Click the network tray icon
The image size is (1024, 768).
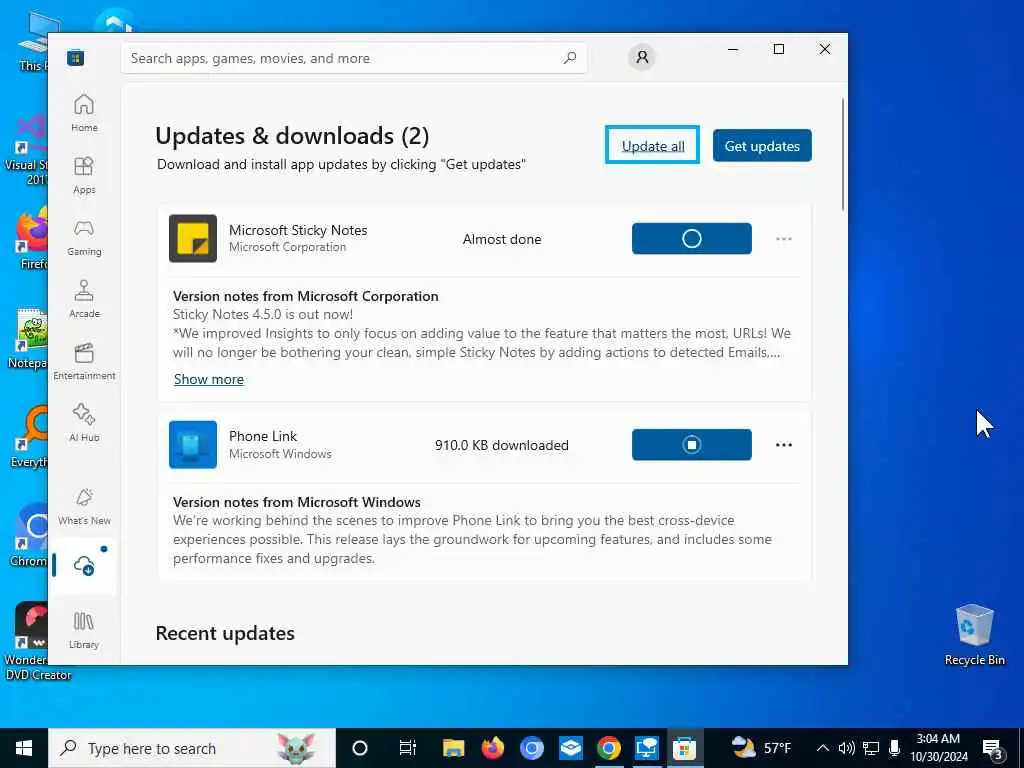pyautogui.click(x=871, y=748)
